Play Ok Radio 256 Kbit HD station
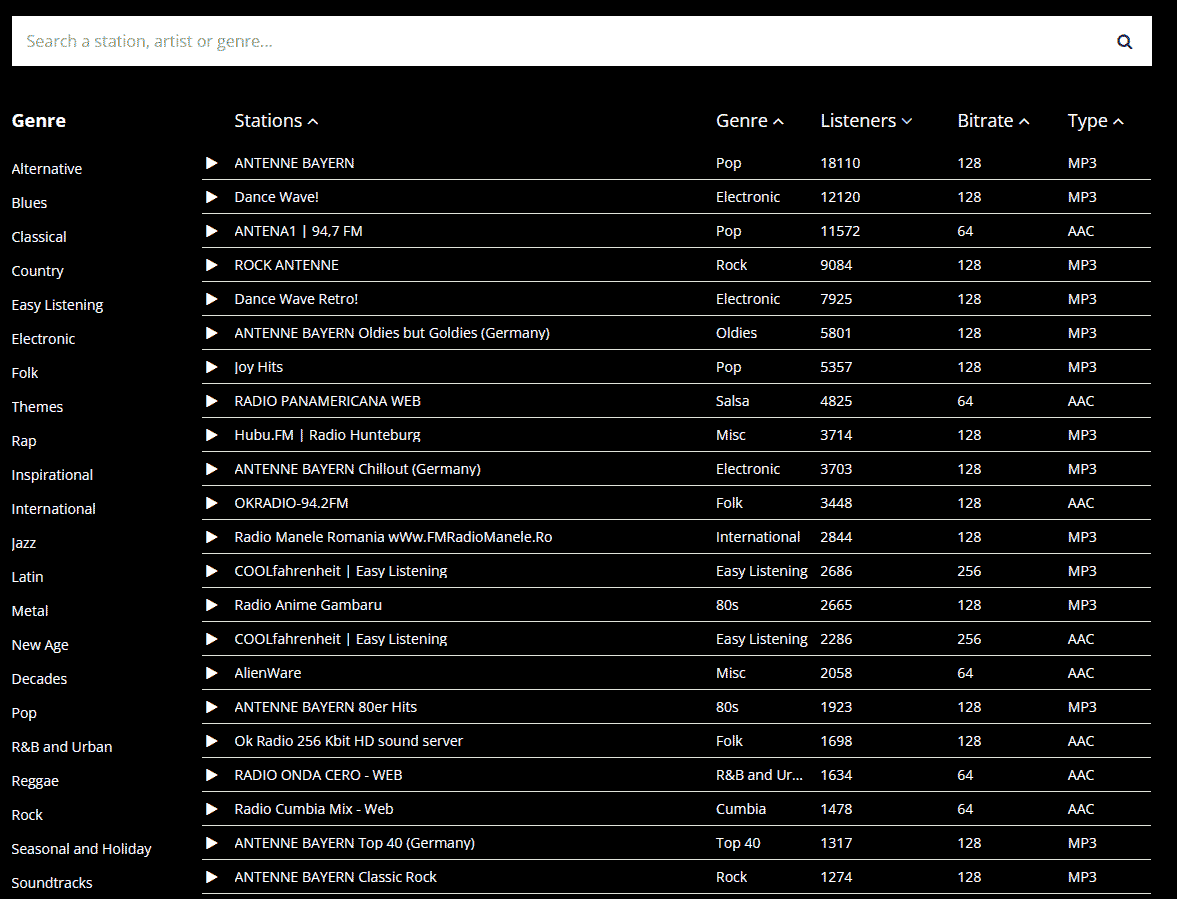 pyautogui.click(x=212, y=741)
